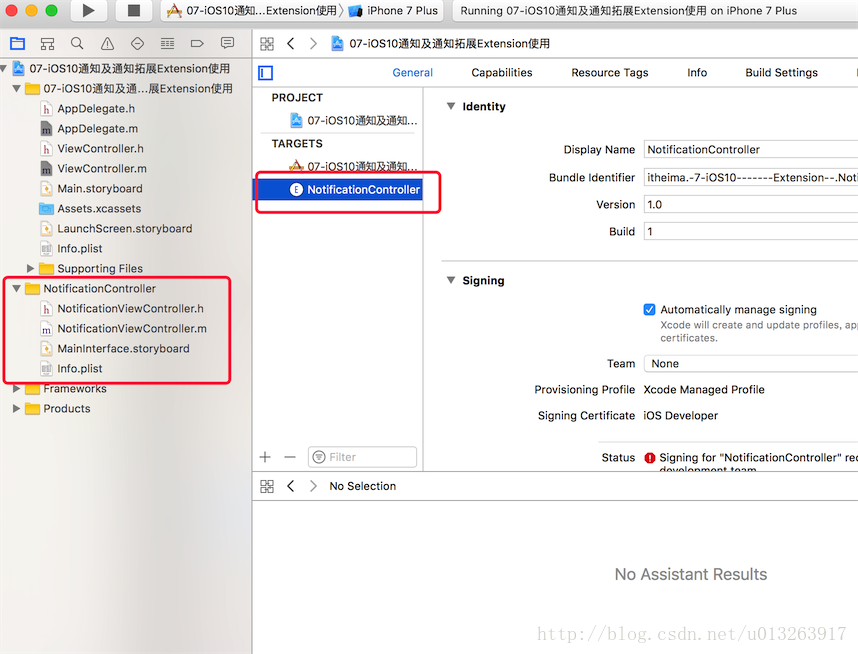Viewport: 858px width, 654px height.
Task: Expand the Supporting Files group
Action: click(x=31, y=268)
